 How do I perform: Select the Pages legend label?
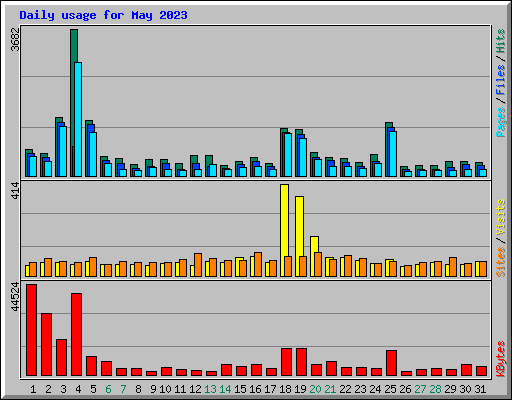(x=501, y=122)
